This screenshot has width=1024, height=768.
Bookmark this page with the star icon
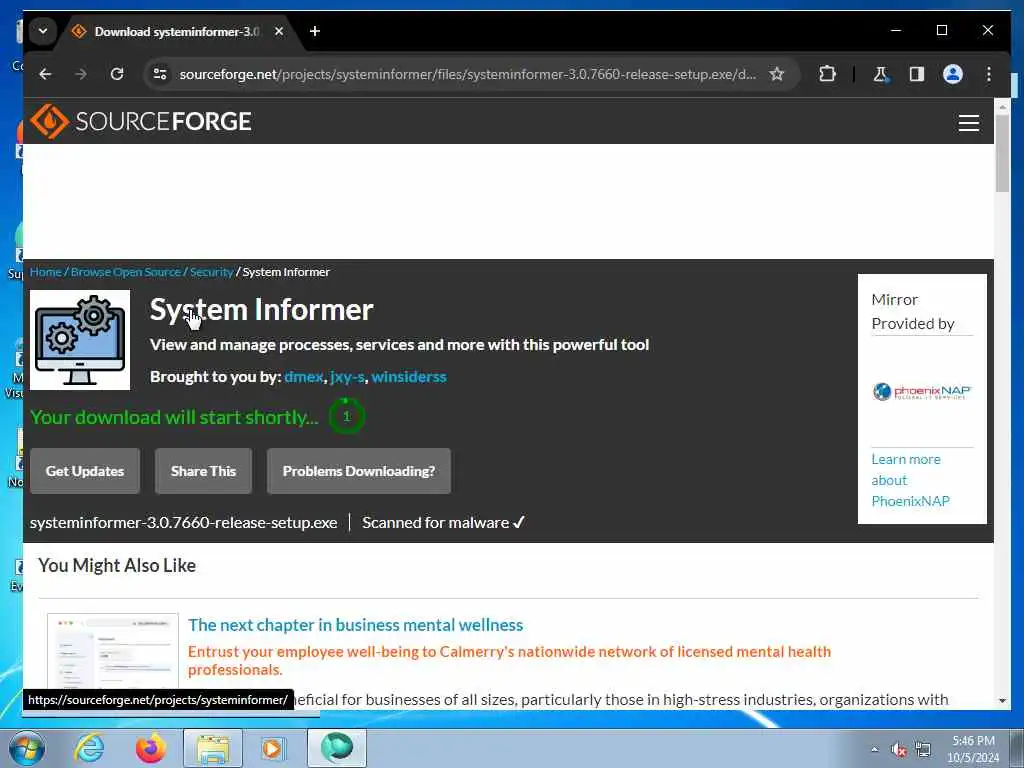click(x=776, y=74)
